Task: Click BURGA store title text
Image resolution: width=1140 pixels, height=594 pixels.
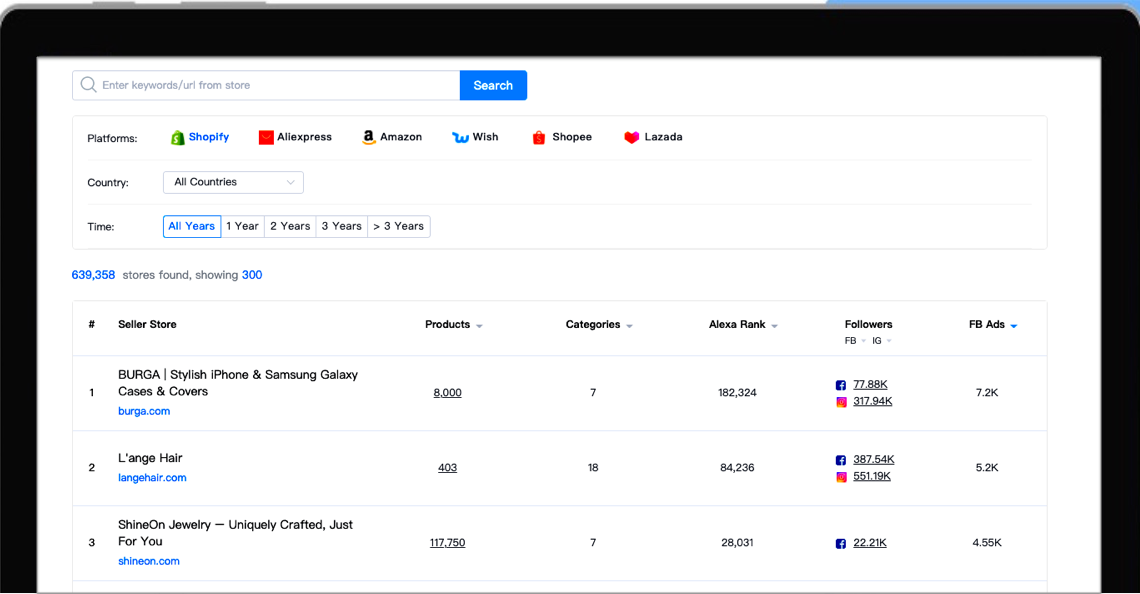Action: [238, 383]
